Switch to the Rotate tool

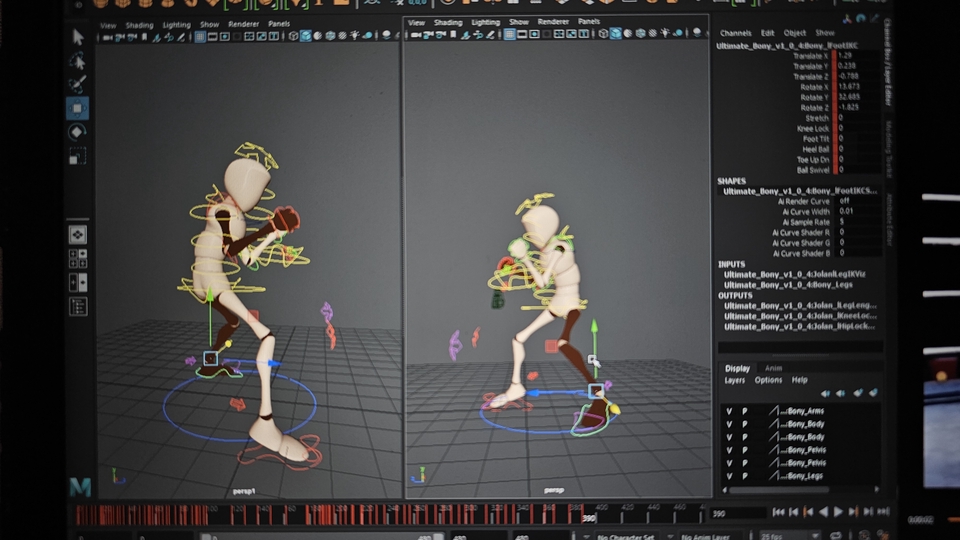pyautogui.click(x=78, y=132)
